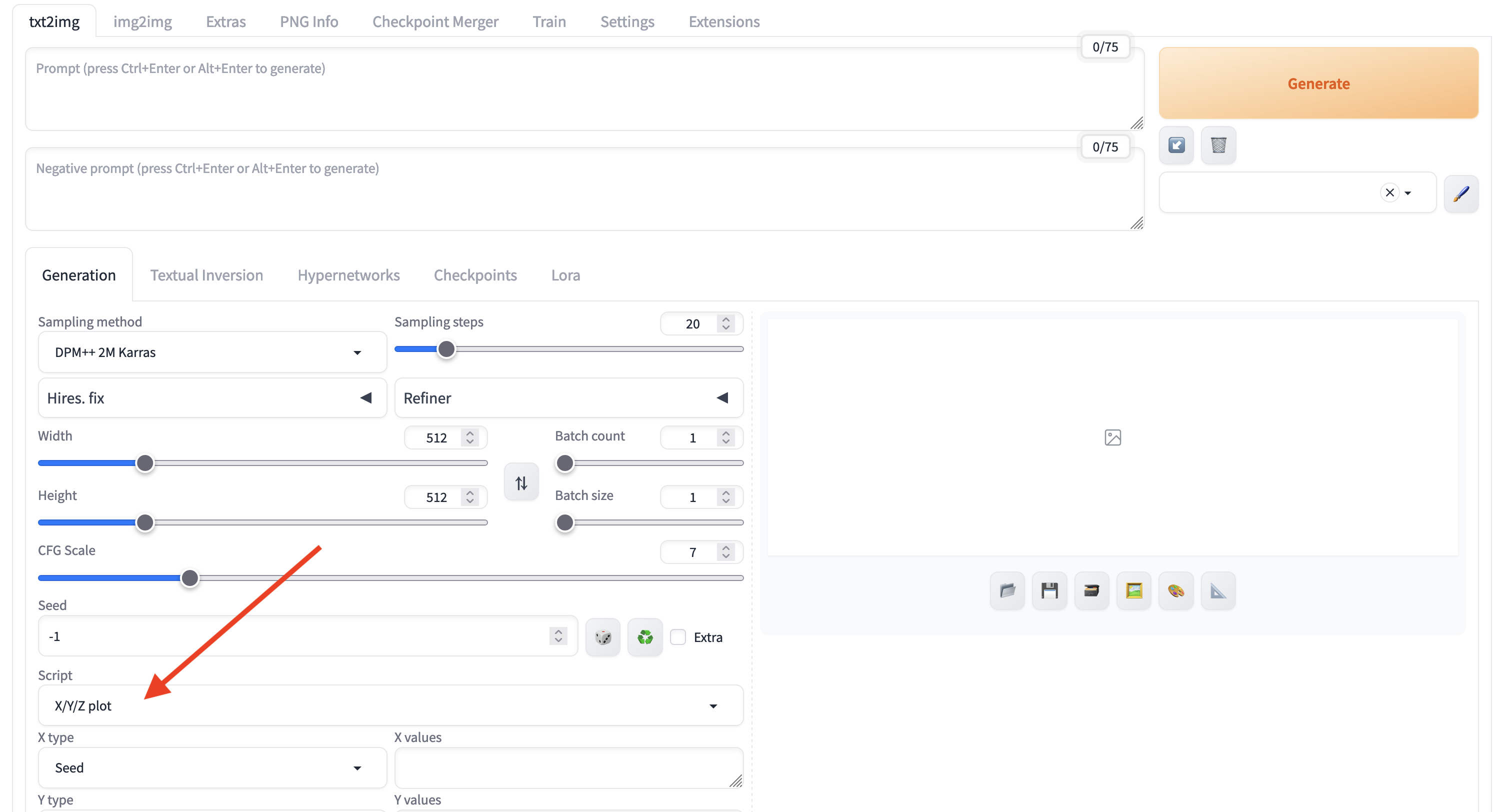Click the Batch count slider
Screen dimensions: 1504x812
(648, 463)
